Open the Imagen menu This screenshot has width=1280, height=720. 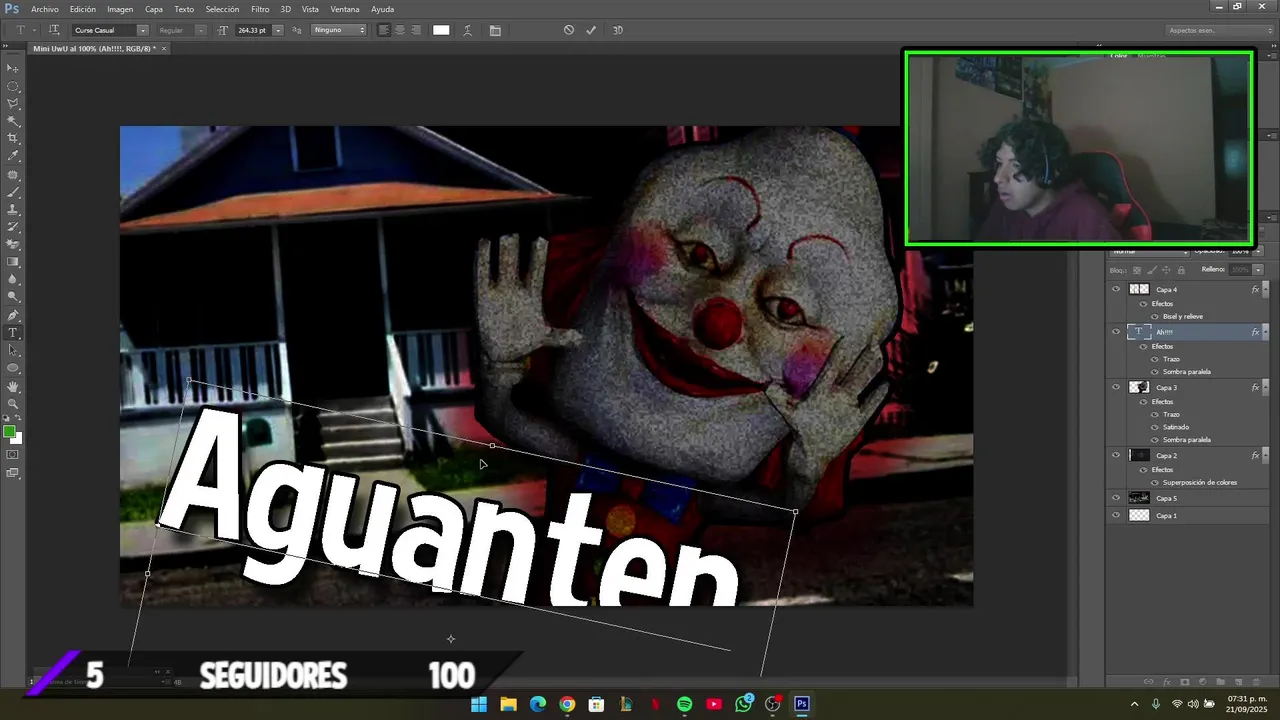coord(120,9)
